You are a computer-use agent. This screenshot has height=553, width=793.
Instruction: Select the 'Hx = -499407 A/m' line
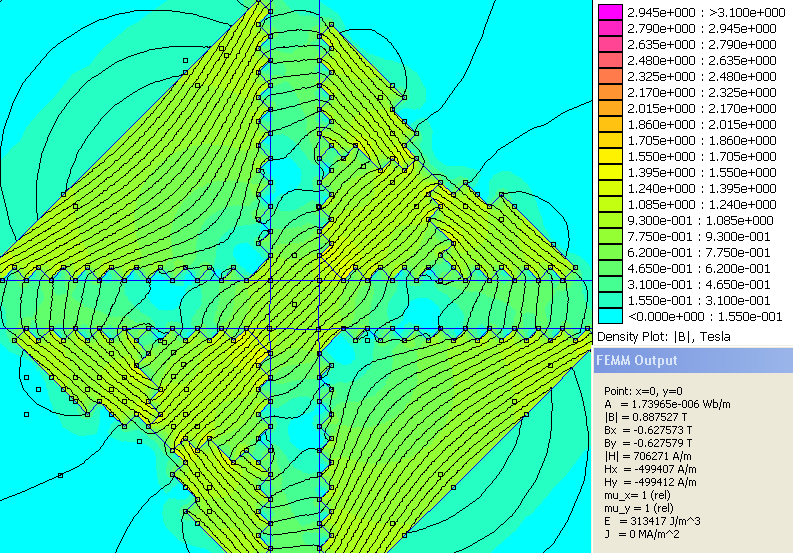(x=650, y=469)
